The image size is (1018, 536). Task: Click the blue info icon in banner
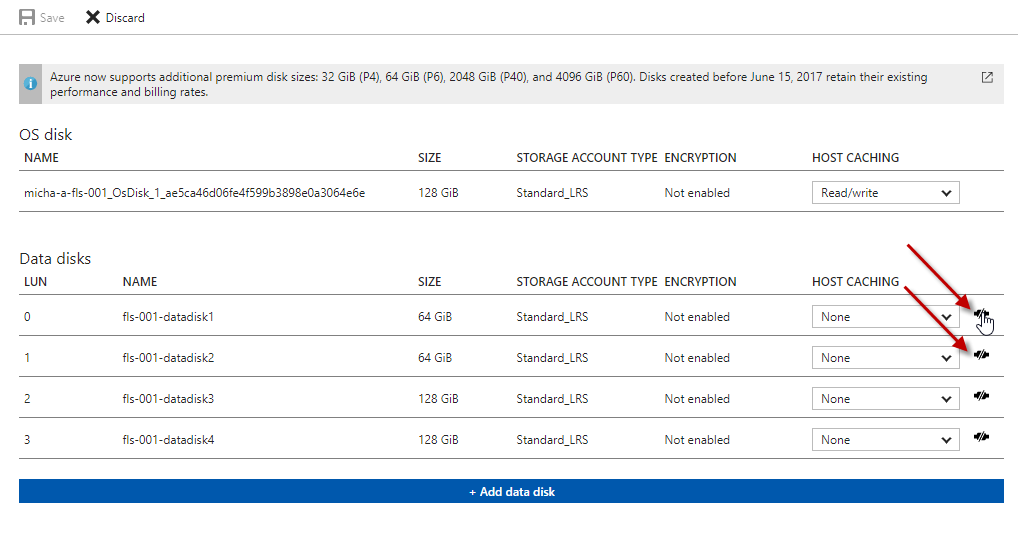31,84
